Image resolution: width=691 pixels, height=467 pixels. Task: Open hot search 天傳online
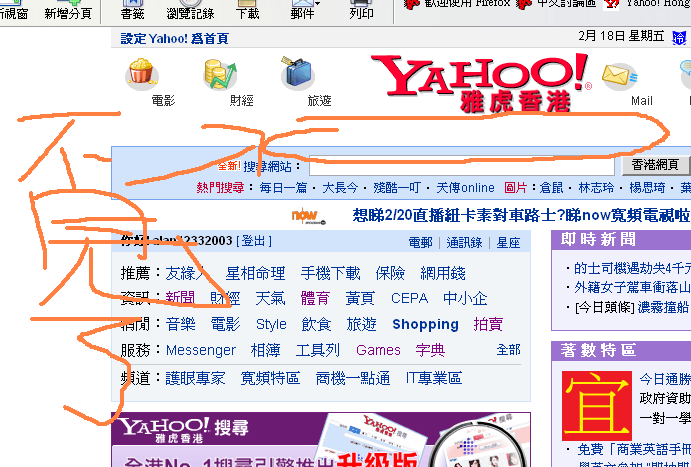click(x=465, y=188)
